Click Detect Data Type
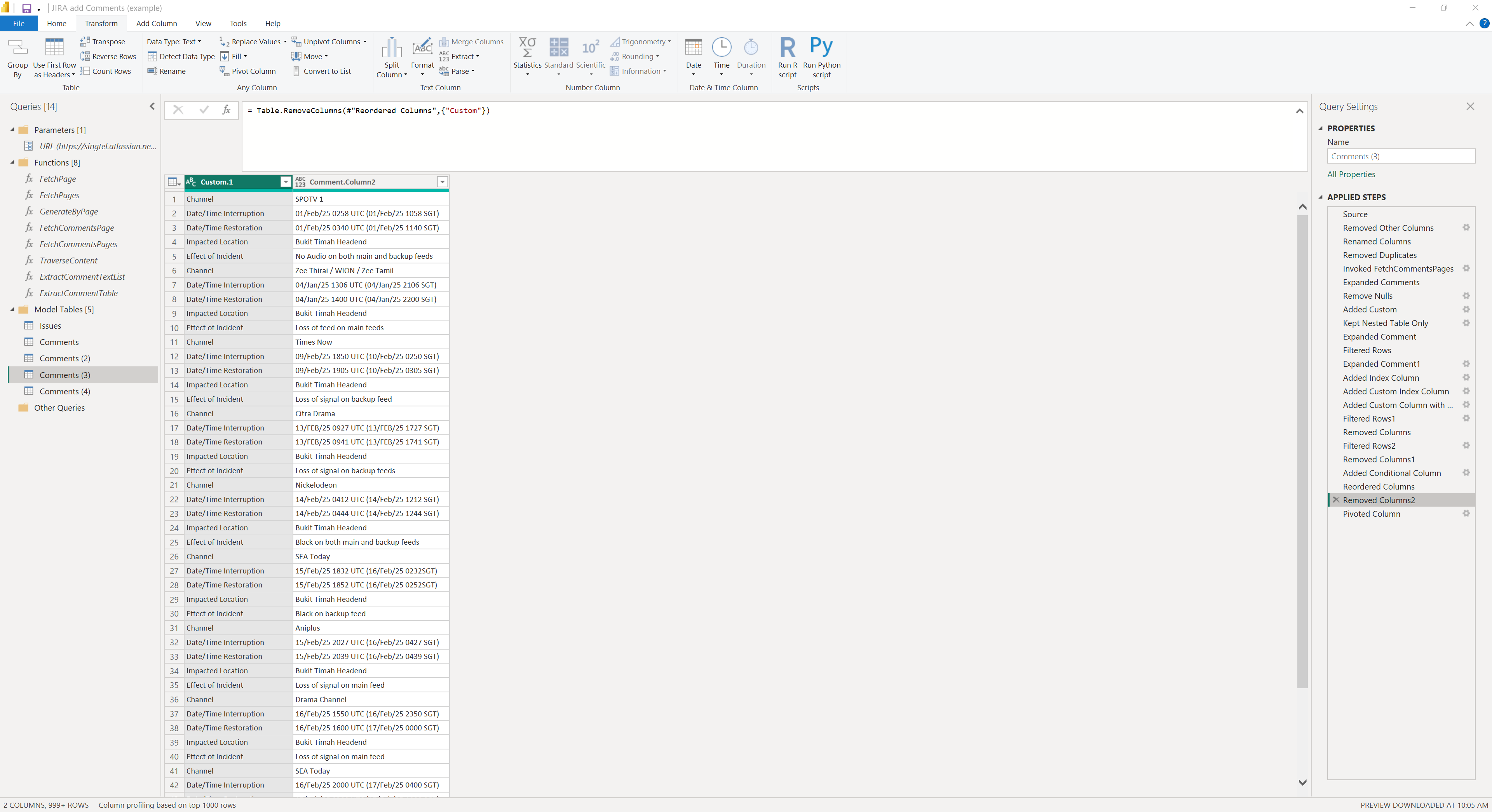 pos(181,56)
